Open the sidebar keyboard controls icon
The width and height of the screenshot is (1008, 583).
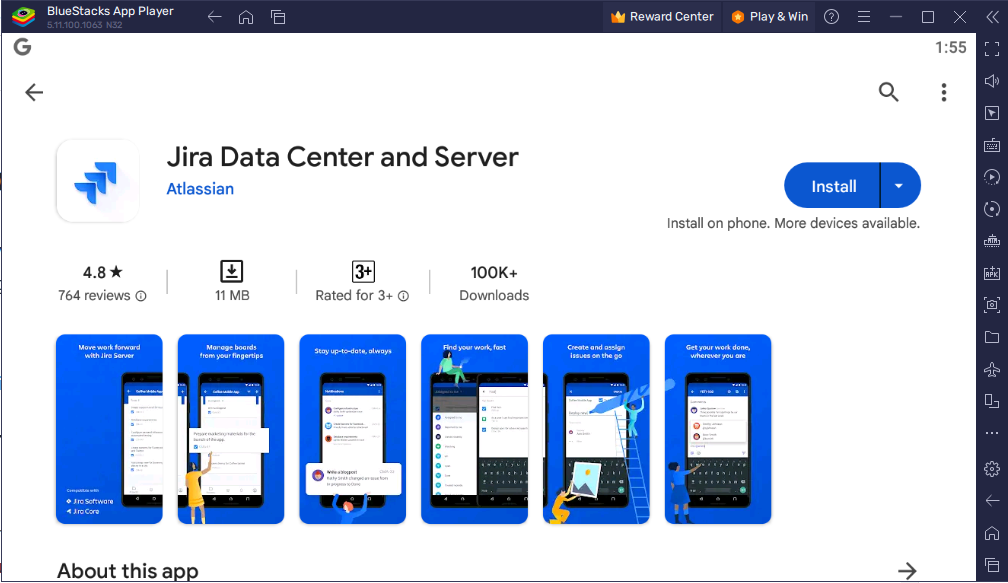click(x=992, y=145)
